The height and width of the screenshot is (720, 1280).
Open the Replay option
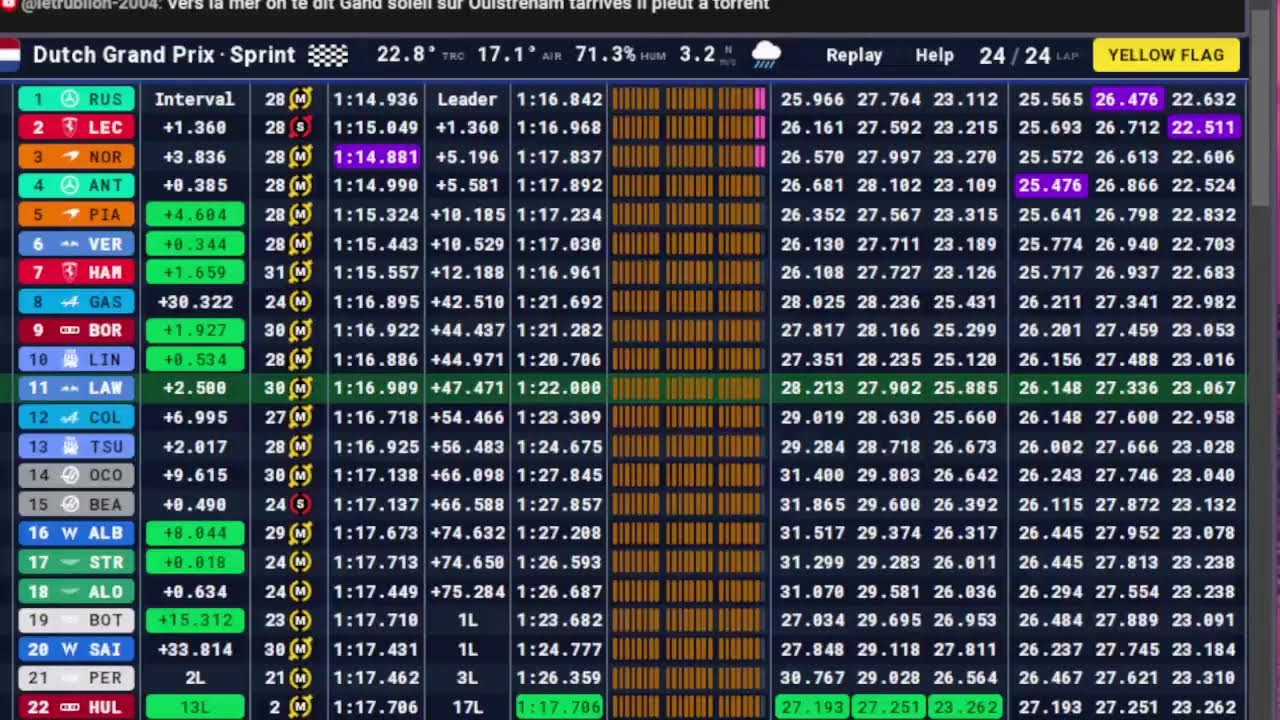854,55
